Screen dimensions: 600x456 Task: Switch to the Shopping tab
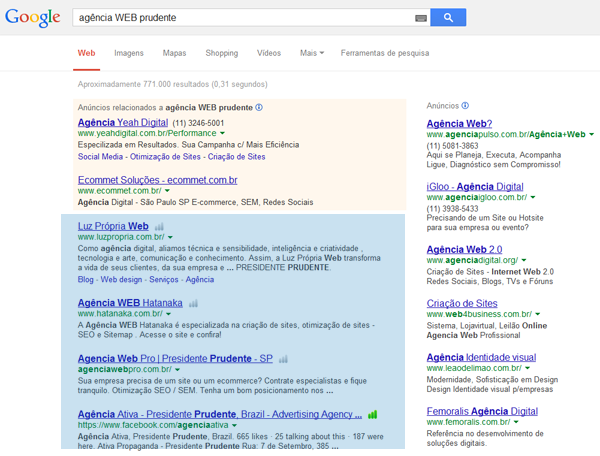pyautogui.click(x=222, y=53)
